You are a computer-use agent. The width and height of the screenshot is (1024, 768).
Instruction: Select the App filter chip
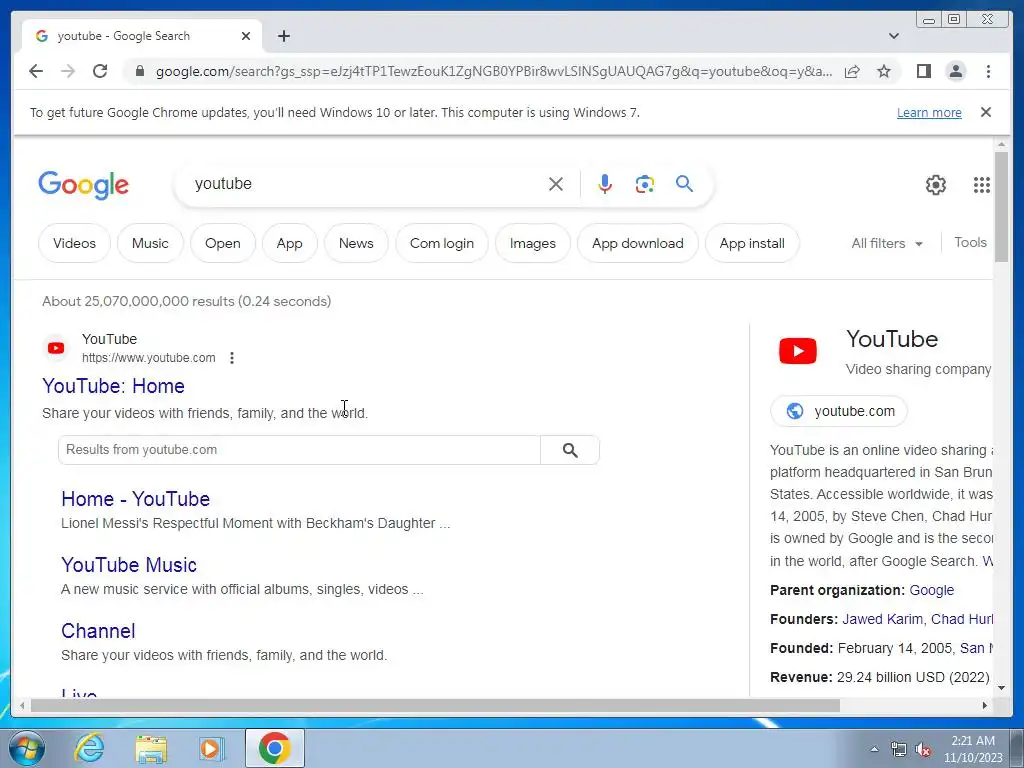coord(289,243)
